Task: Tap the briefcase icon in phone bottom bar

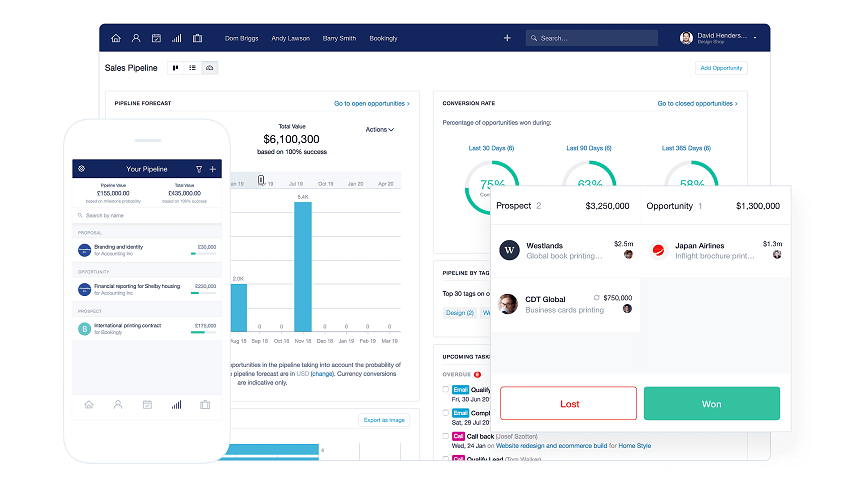Action: (x=205, y=405)
